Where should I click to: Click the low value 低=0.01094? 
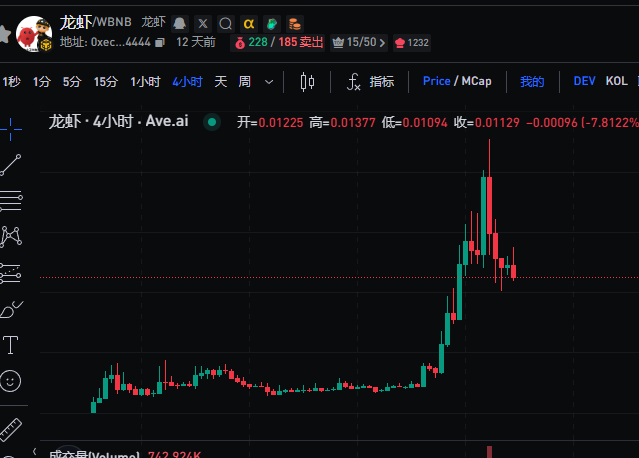(x=414, y=122)
